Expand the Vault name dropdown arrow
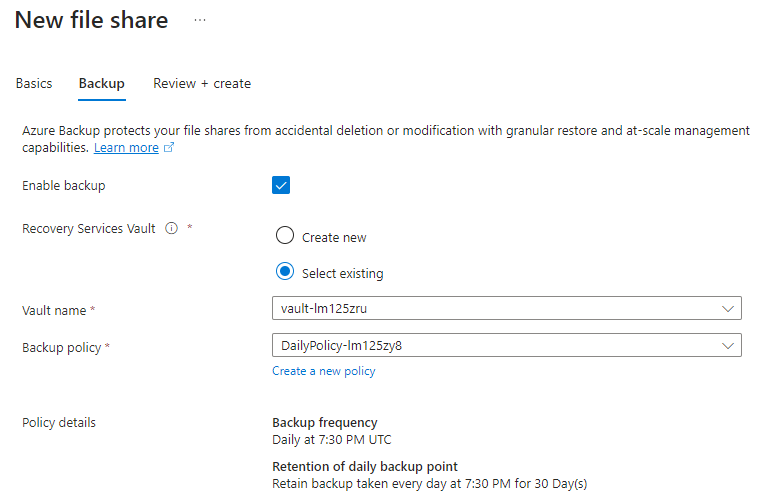 [x=728, y=308]
